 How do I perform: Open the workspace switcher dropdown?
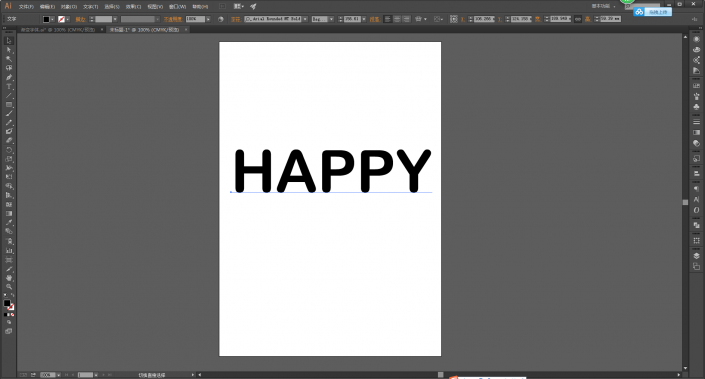(603, 6)
